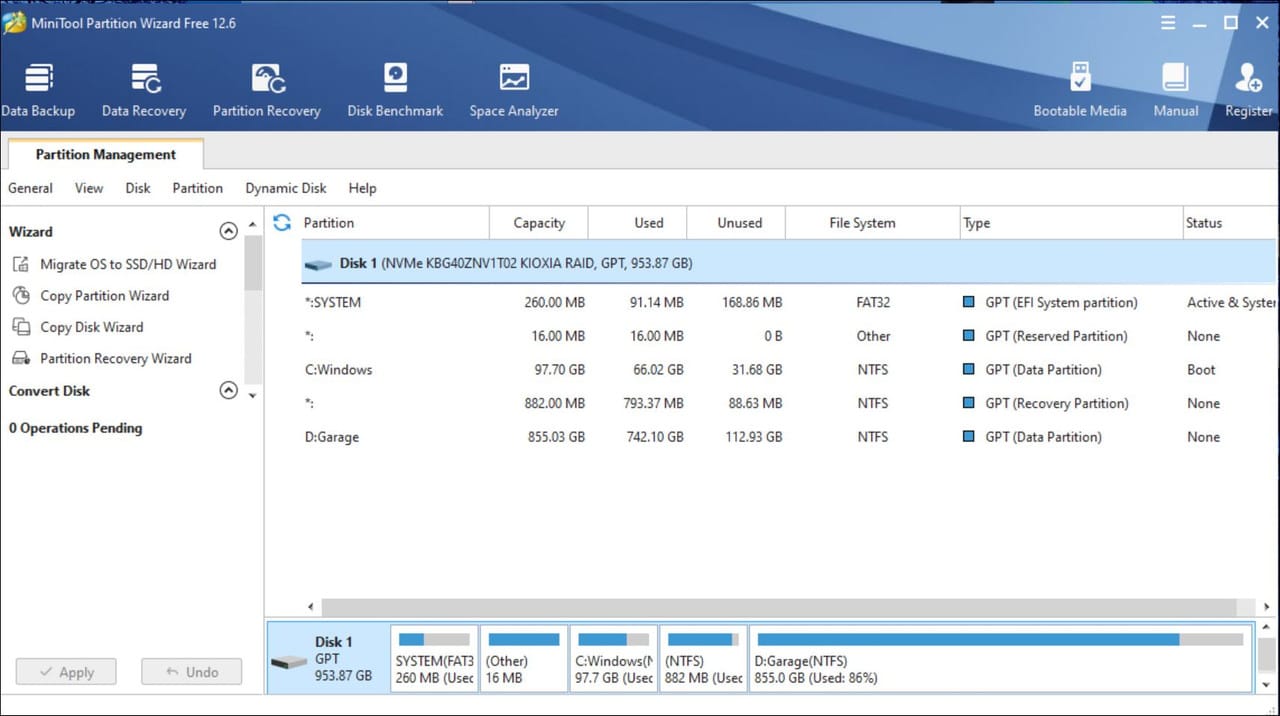Screen dimensions: 1280x716
Task: Launch Migrate OS to SSD/HD Wizard
Action: click(128, 265)
